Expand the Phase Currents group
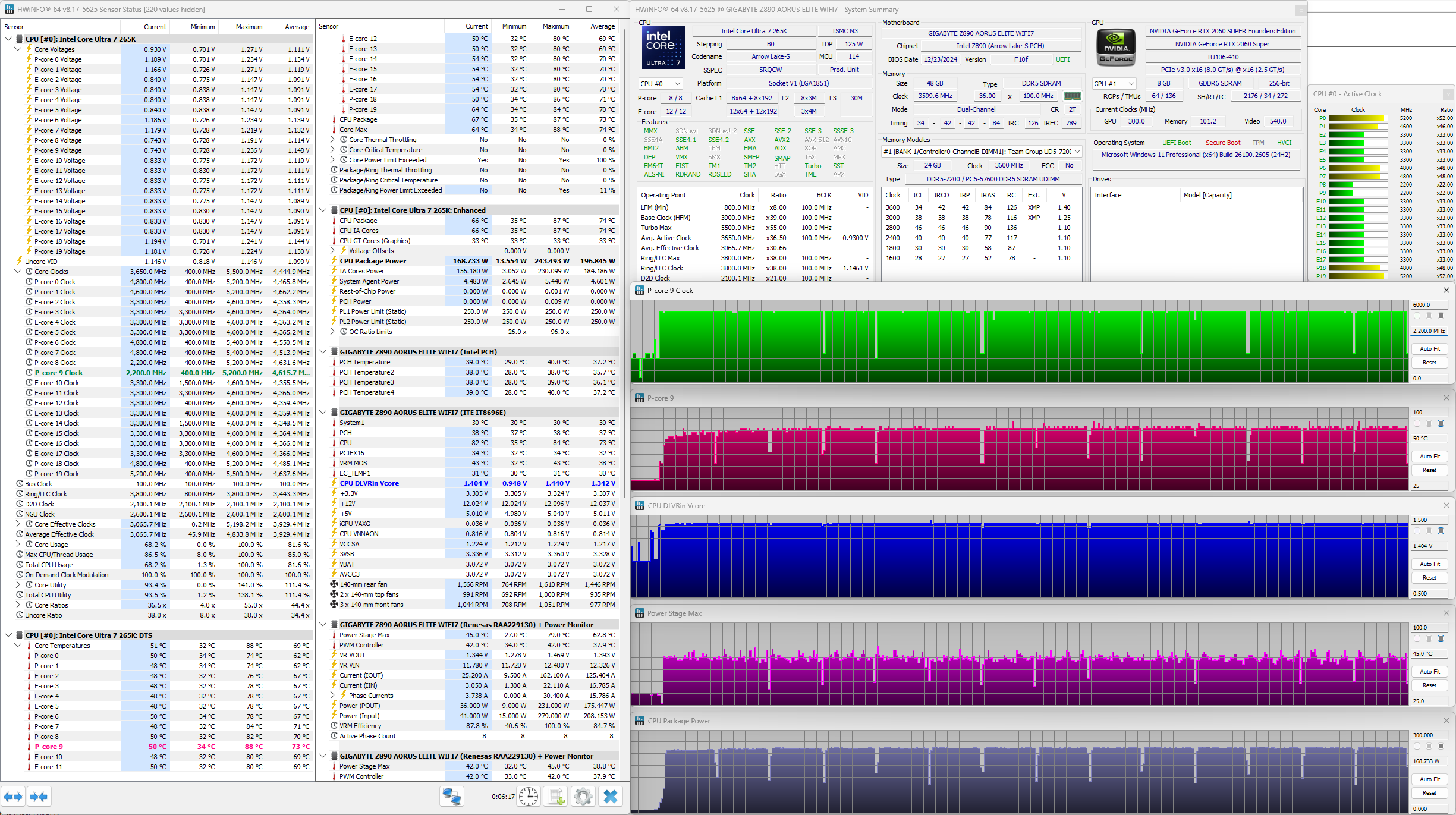 click(x=333, y=696)
